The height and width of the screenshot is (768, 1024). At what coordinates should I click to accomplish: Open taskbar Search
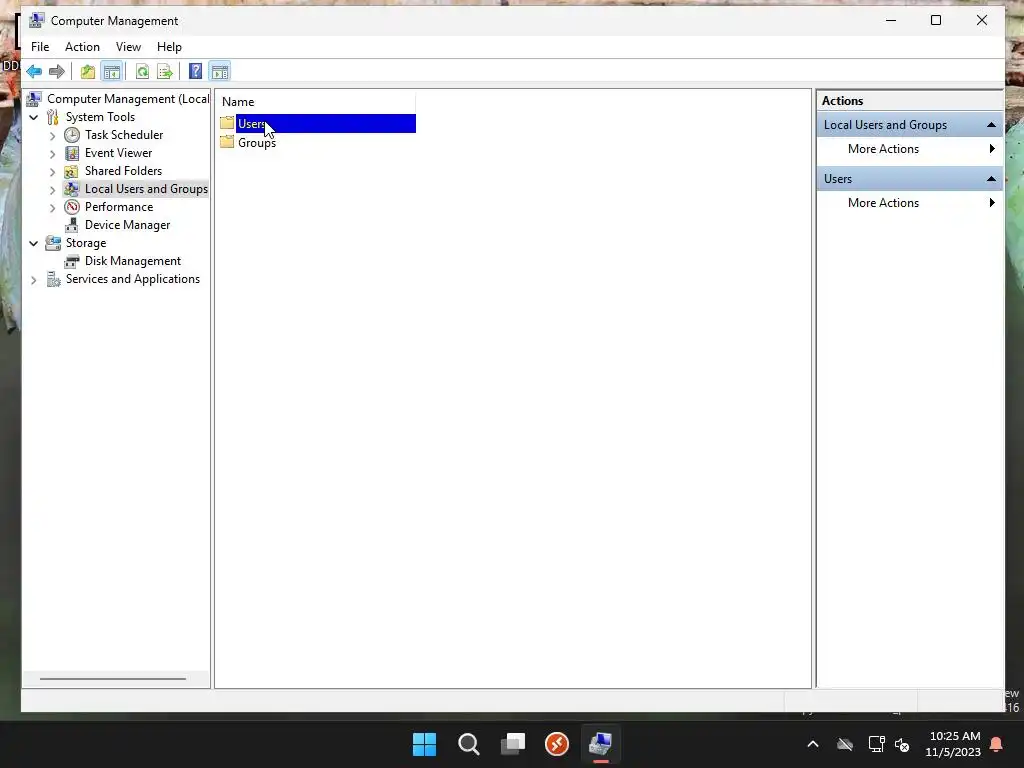[x=469, y=744]
